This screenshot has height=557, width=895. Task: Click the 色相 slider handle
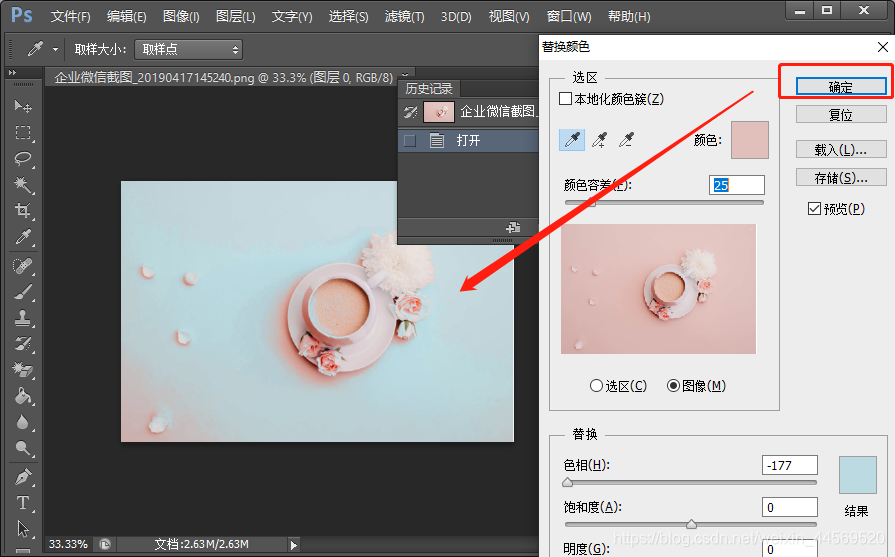tap(567, 482)
